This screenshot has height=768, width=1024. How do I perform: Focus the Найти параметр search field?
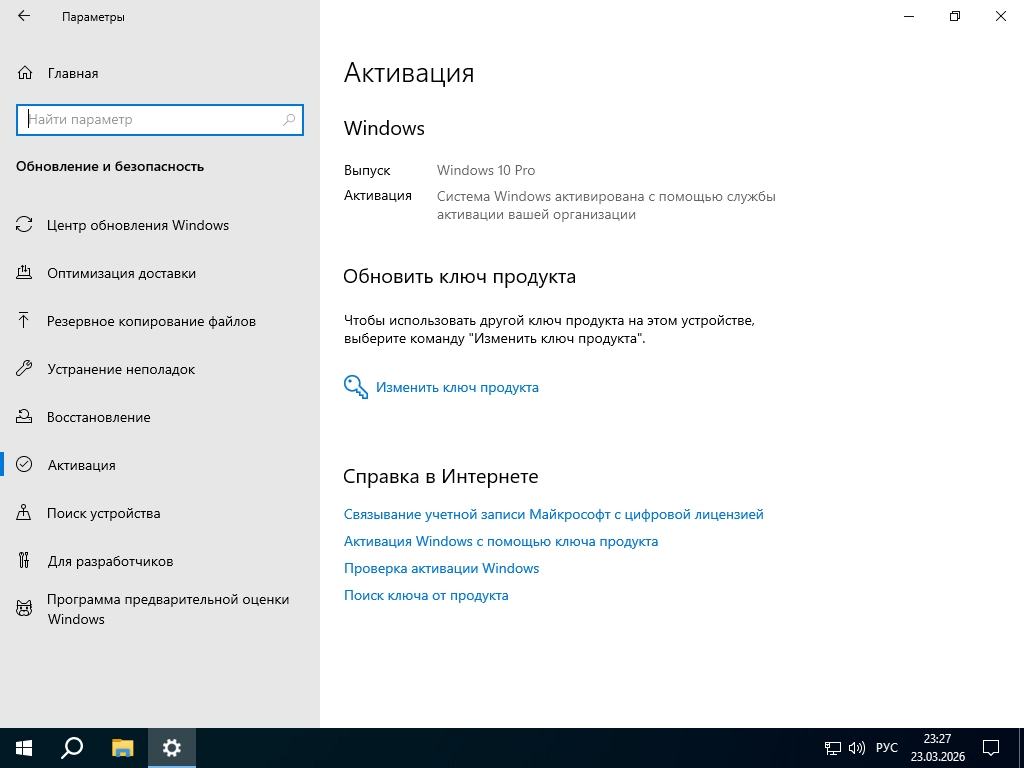point(160,120)
